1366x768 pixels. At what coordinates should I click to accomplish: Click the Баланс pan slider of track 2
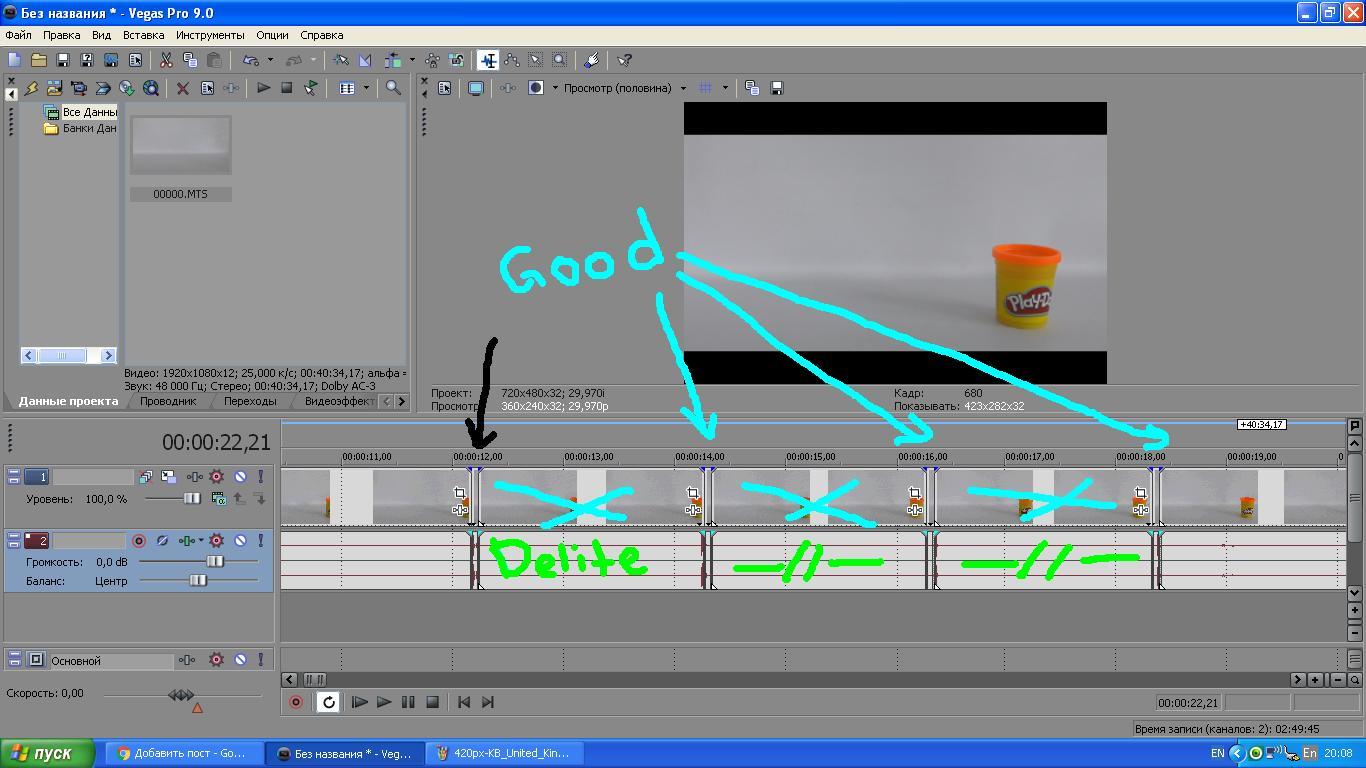click(199, 580)
